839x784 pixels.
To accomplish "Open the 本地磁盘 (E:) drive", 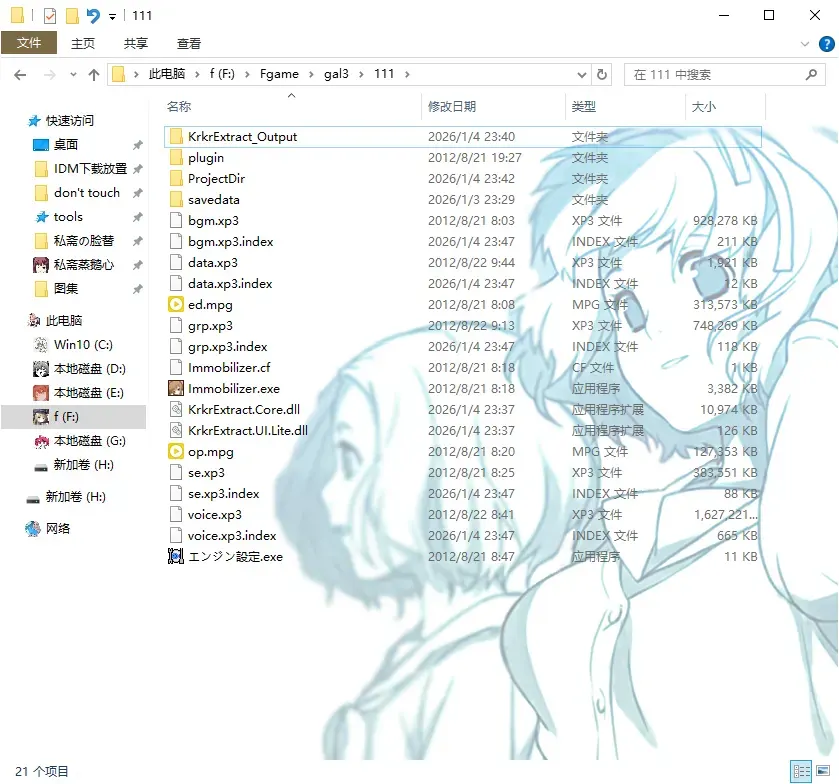I will tap(88, 393).
